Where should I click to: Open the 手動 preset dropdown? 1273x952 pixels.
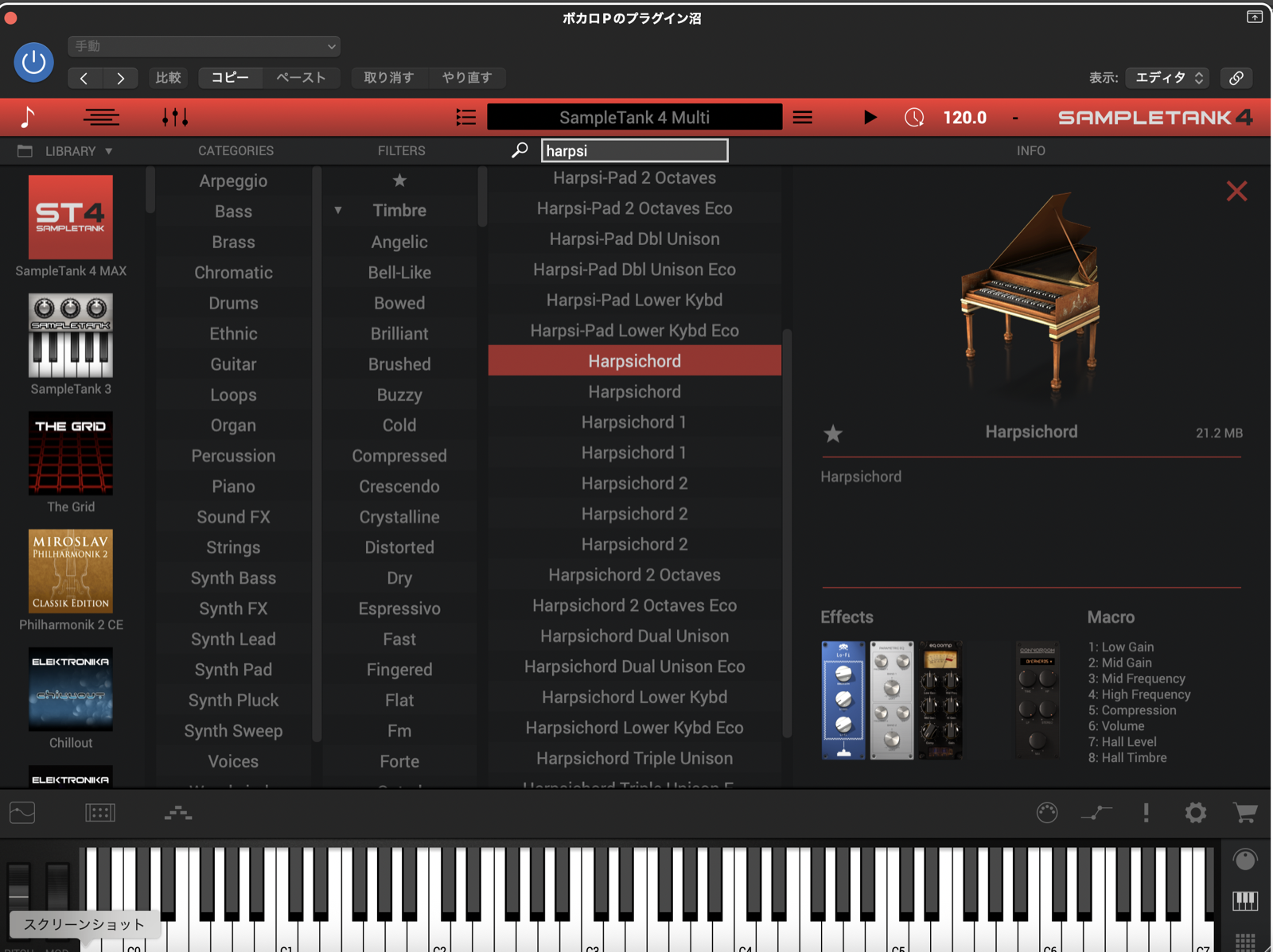point(204,46)
